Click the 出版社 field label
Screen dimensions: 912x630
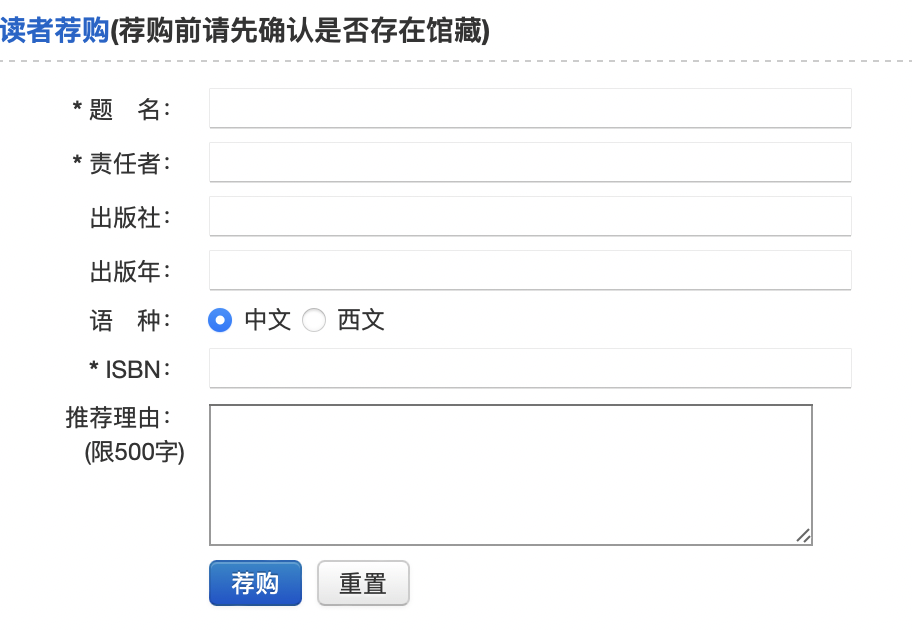coord(130,218)
